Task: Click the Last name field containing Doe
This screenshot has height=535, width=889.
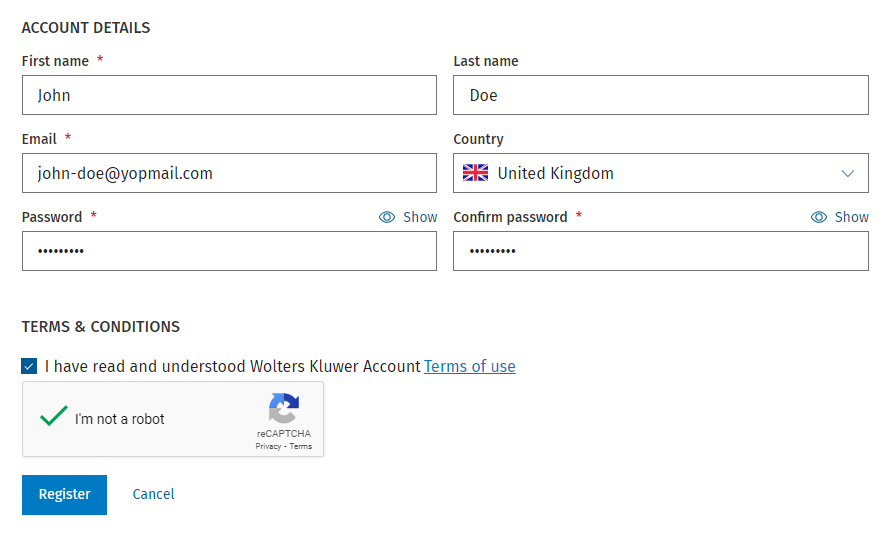Action: [661, 95]
